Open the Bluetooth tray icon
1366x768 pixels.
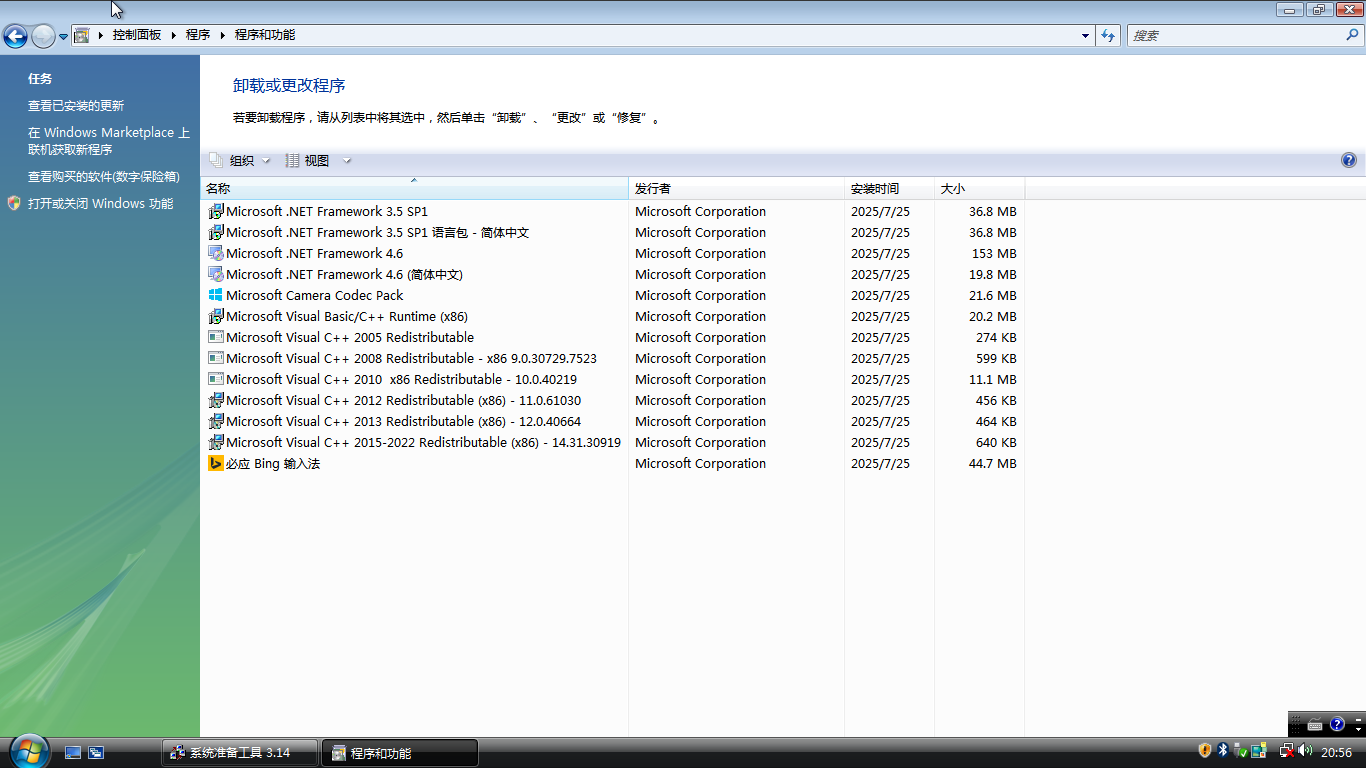pos(1222,750)
